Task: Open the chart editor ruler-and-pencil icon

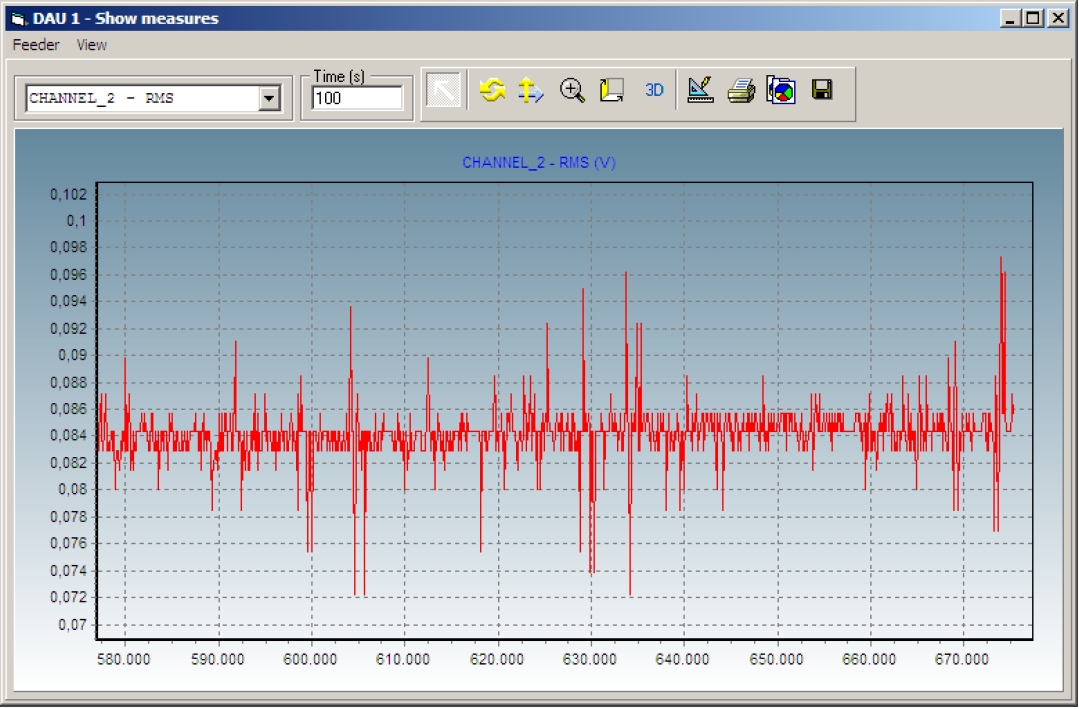Action: click(x=700, y=90)
